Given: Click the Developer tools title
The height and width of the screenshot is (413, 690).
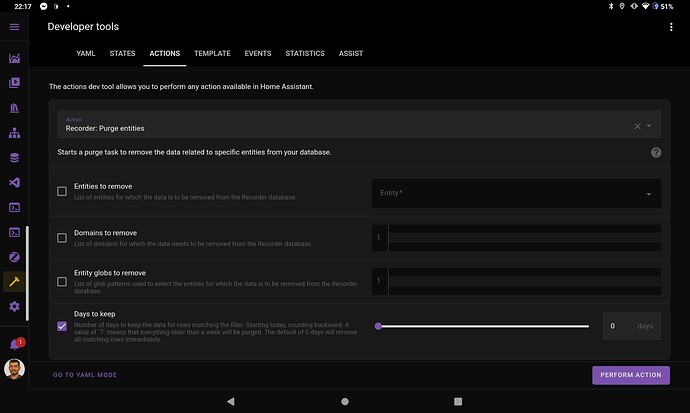Looking at the screenshot, I should pyautogui.click(x=83, y=26).
